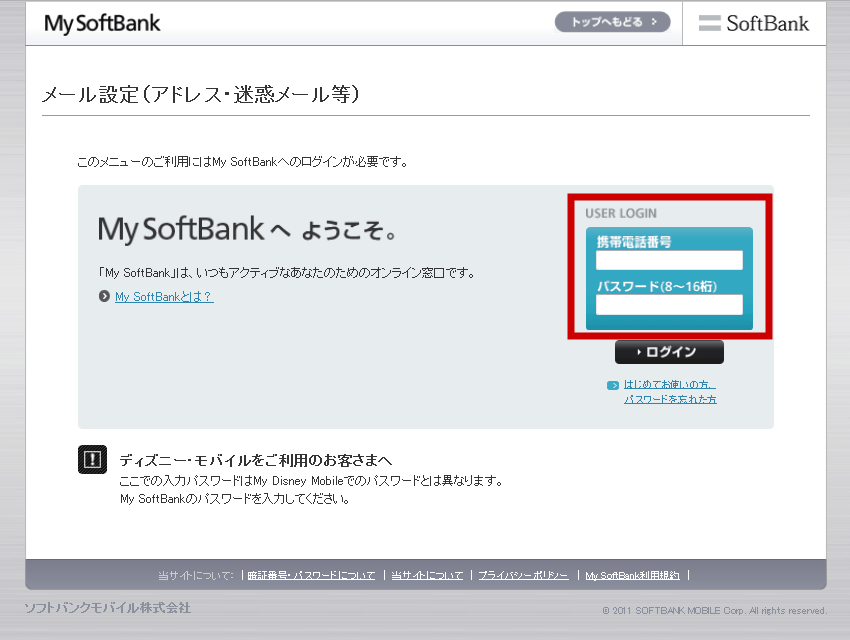
Task: Open パスワードを忘れた方 link
Action: [x=670, y=399]
